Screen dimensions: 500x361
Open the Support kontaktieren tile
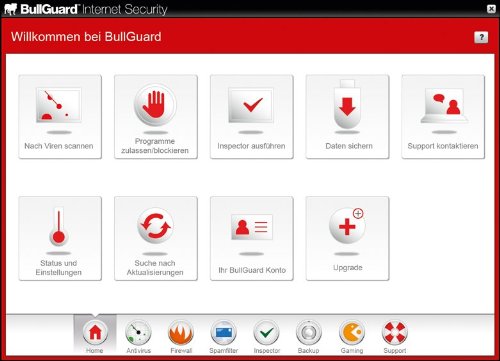(x=443, y=117)
